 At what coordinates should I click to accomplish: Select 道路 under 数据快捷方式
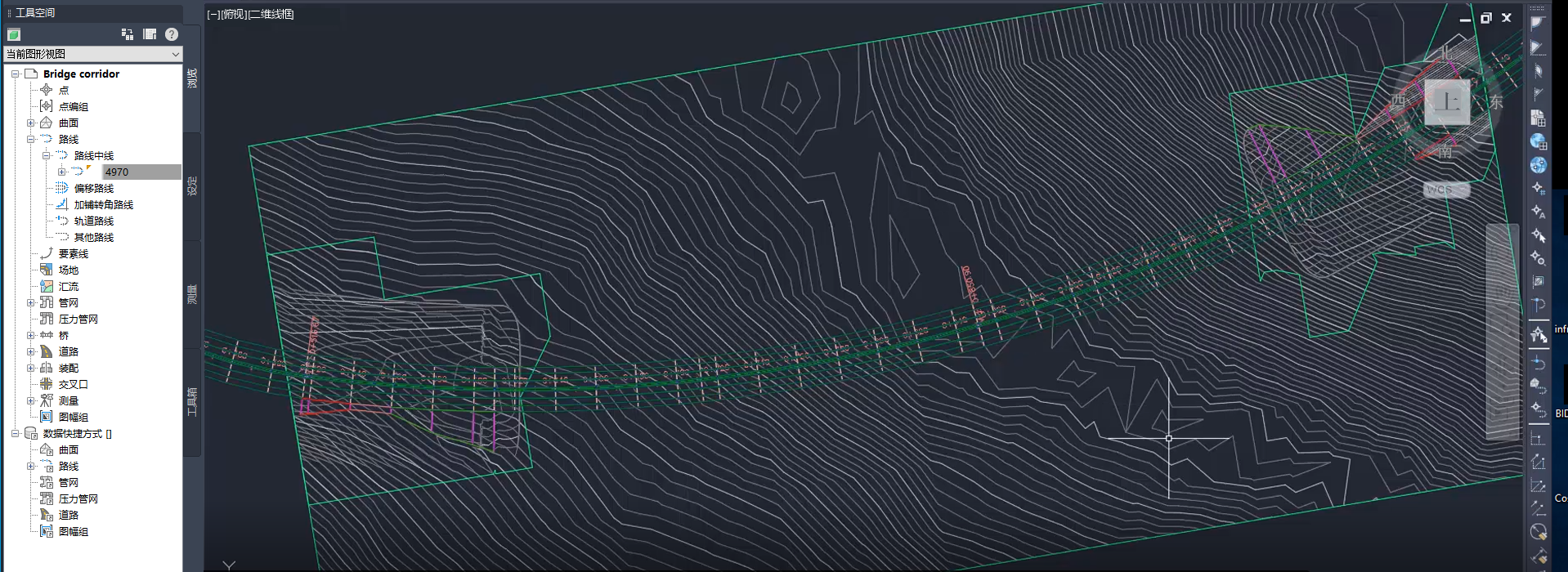point(69,515)
